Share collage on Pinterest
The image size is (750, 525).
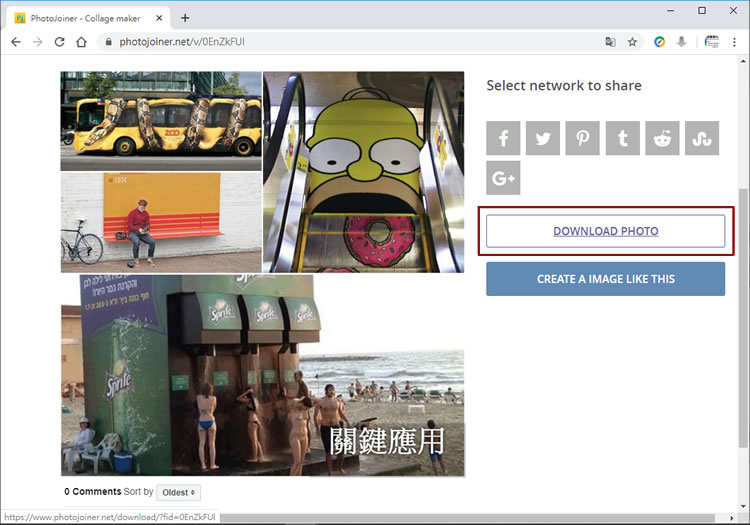(x=583, y=138)
